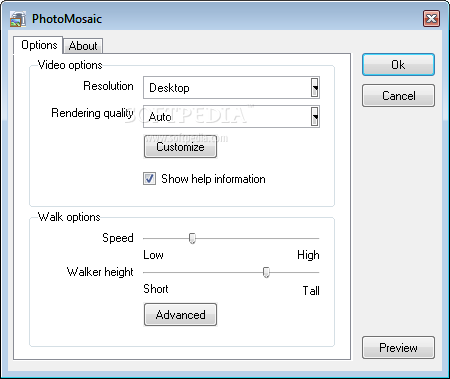Open the About tab
Screen dimensions: 450x379
pyautogui.click(x=83, y=46)
